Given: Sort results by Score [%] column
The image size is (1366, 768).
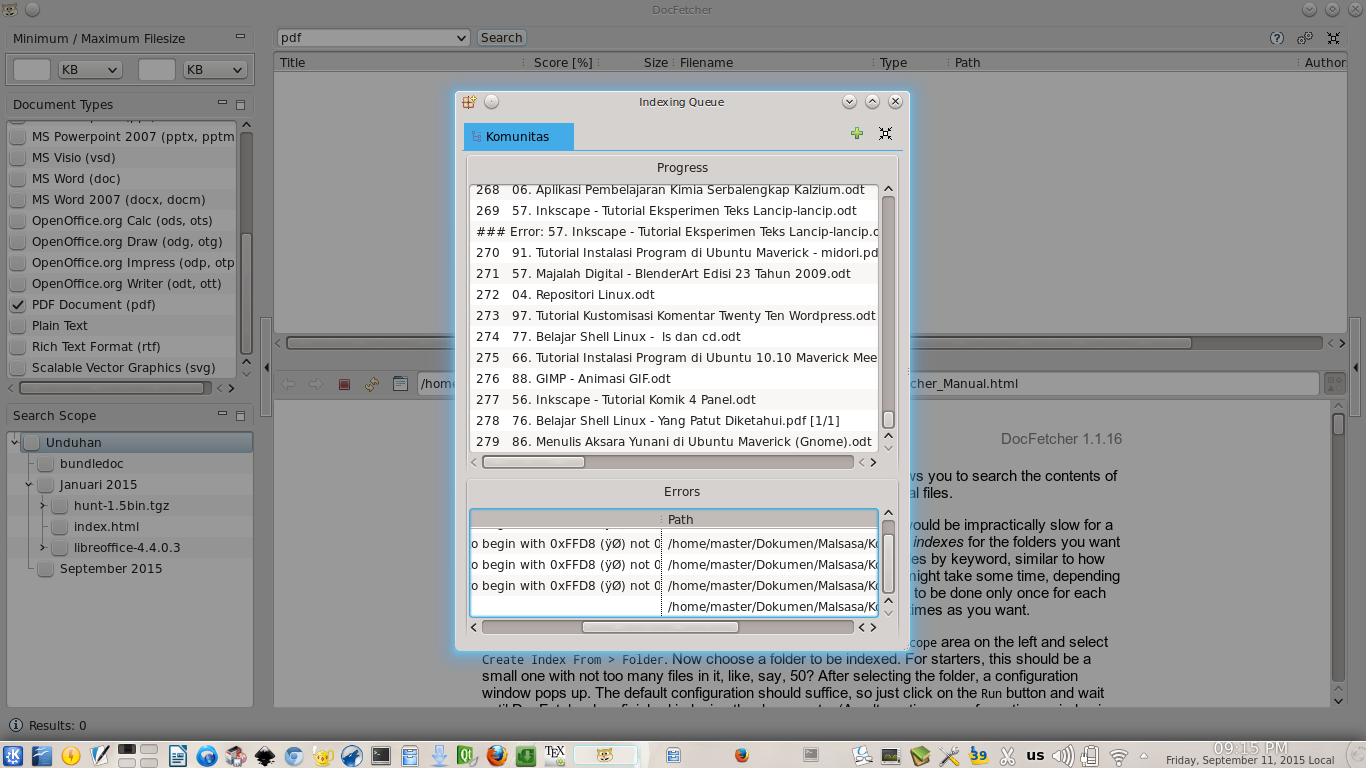Looking at the screenshot, I should 563,62.
